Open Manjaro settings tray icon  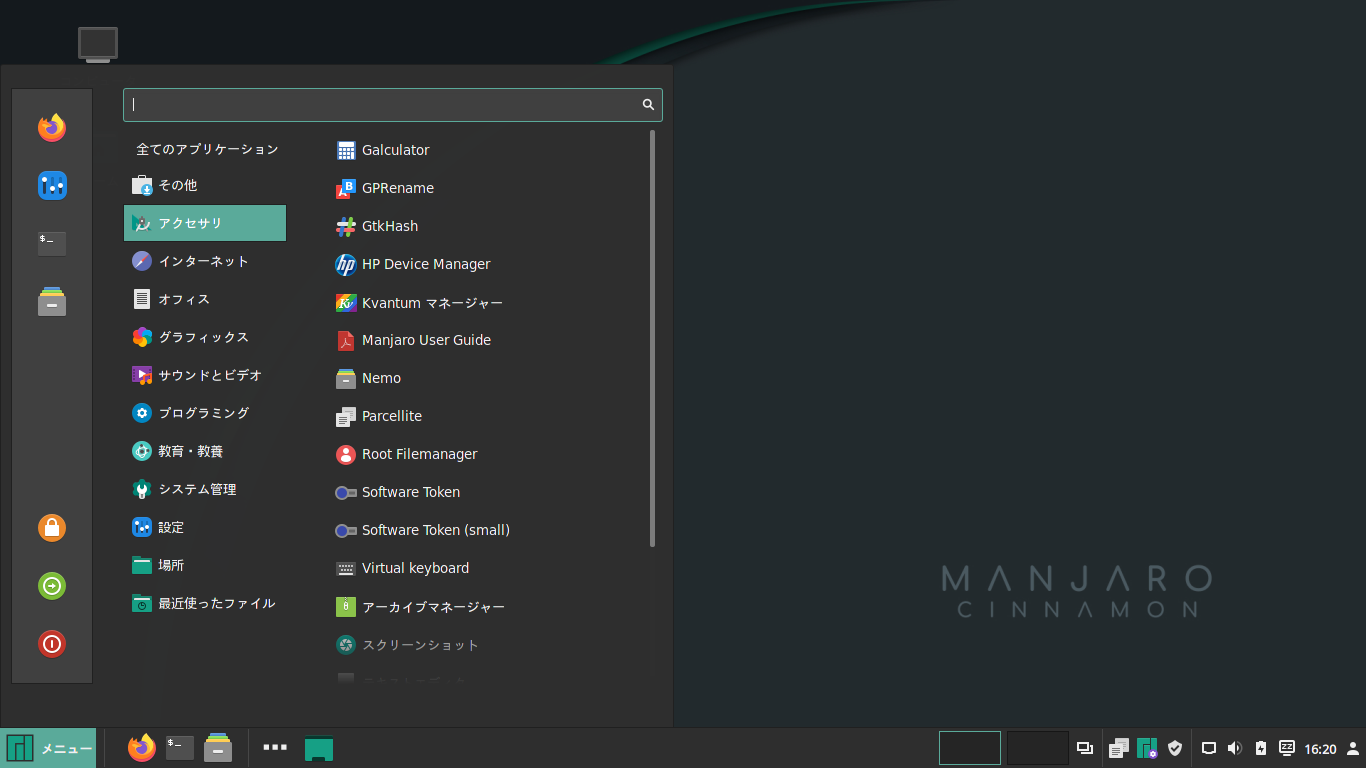[x=1147, y=748]
